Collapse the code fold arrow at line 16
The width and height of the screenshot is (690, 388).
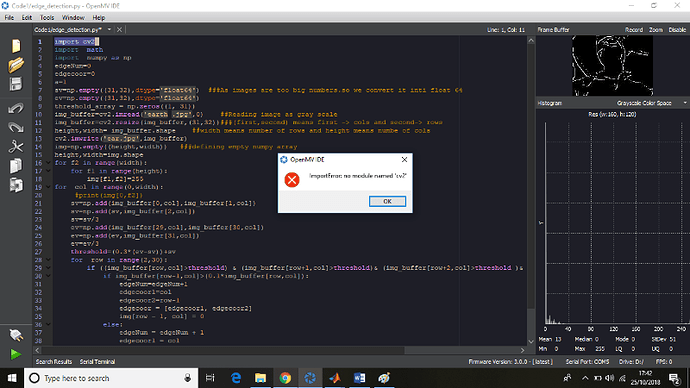48,163
